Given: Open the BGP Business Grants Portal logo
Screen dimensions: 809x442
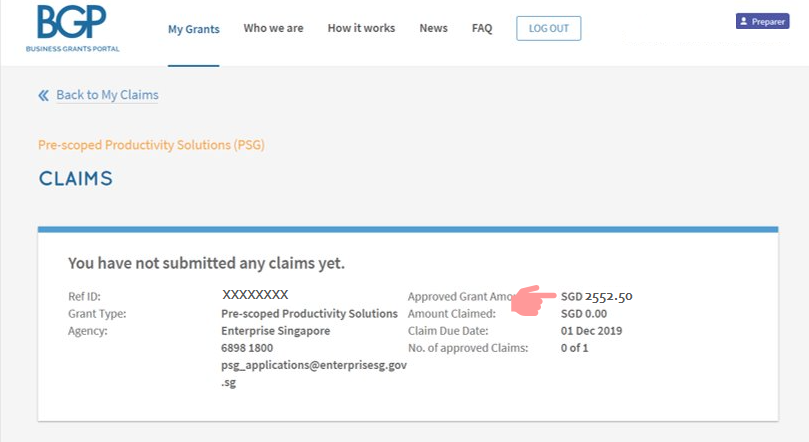Looking at the screenshot, I should [72, 29].
